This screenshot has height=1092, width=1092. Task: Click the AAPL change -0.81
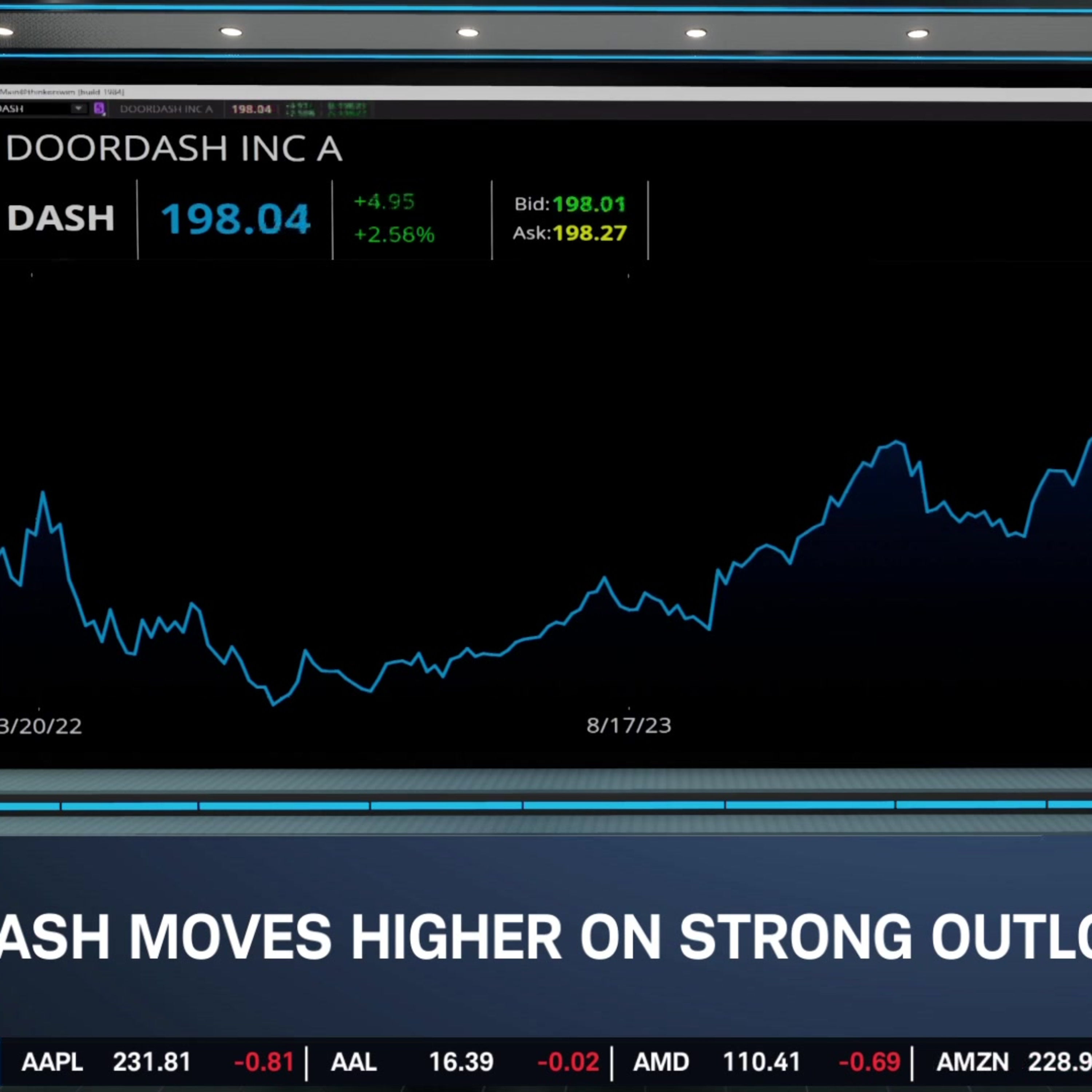[x=264, y=1062]
